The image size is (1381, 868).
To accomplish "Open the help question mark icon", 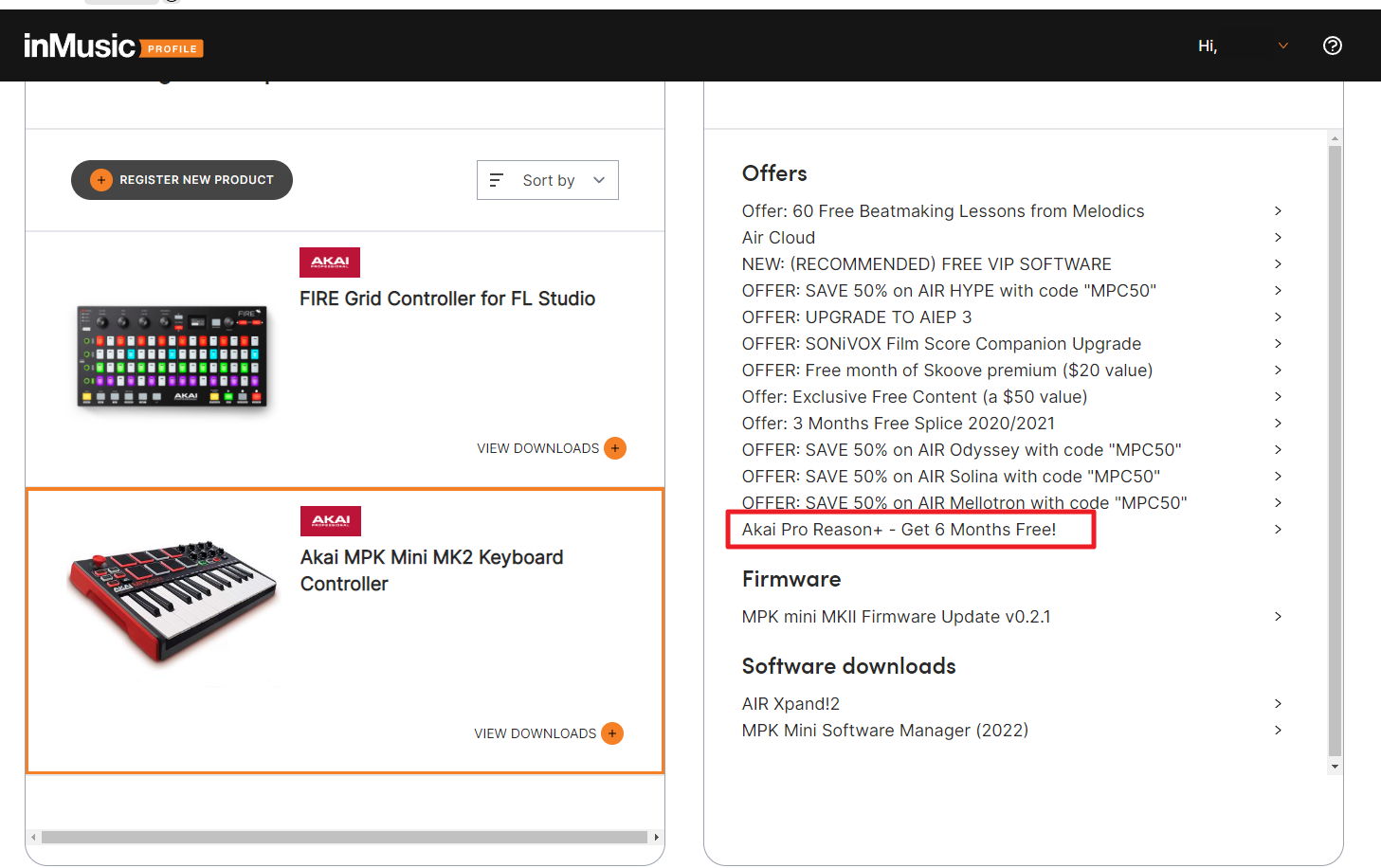I will pyautogui.click(x=1332, y=45).
